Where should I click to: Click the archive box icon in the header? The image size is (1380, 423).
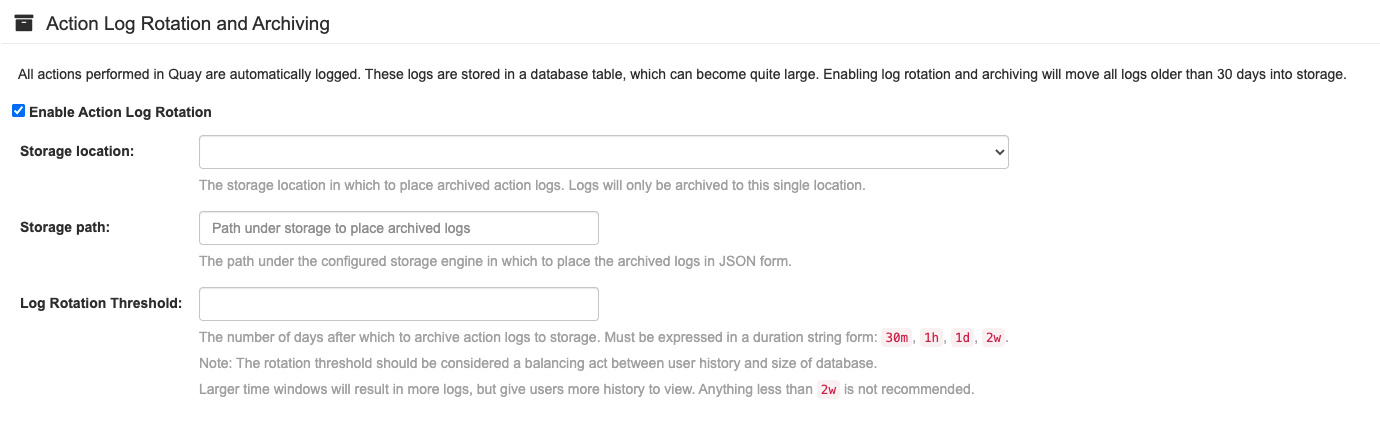point(24,23)
